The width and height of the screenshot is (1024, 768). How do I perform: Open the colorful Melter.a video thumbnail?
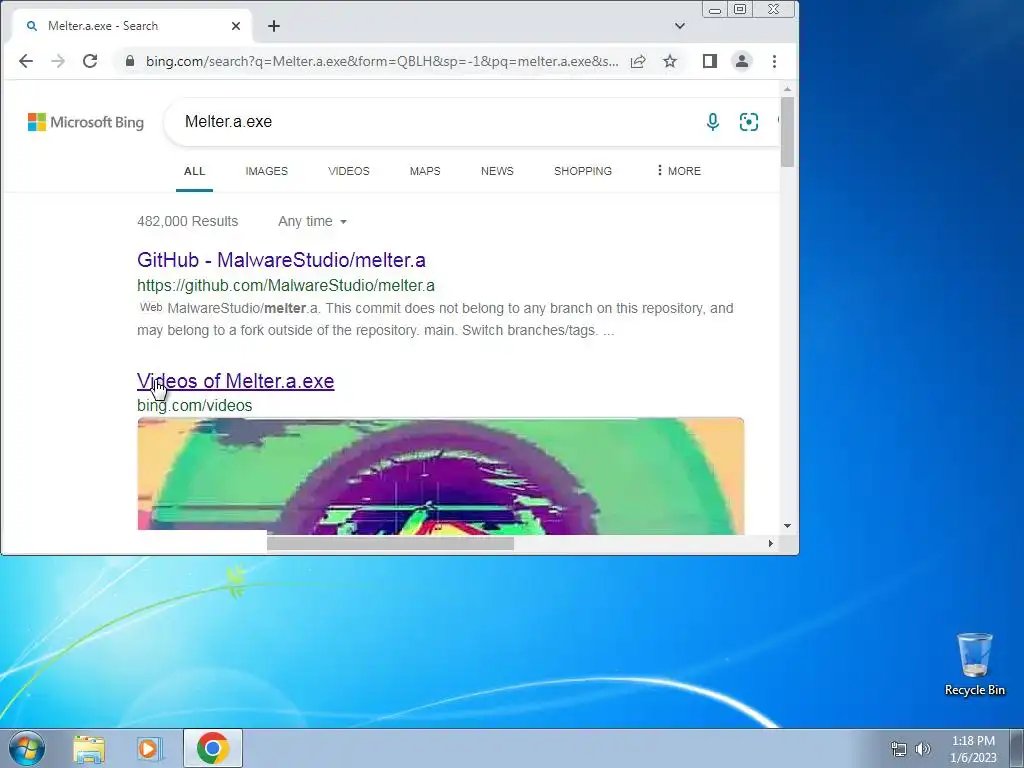[x=440, y=475]
